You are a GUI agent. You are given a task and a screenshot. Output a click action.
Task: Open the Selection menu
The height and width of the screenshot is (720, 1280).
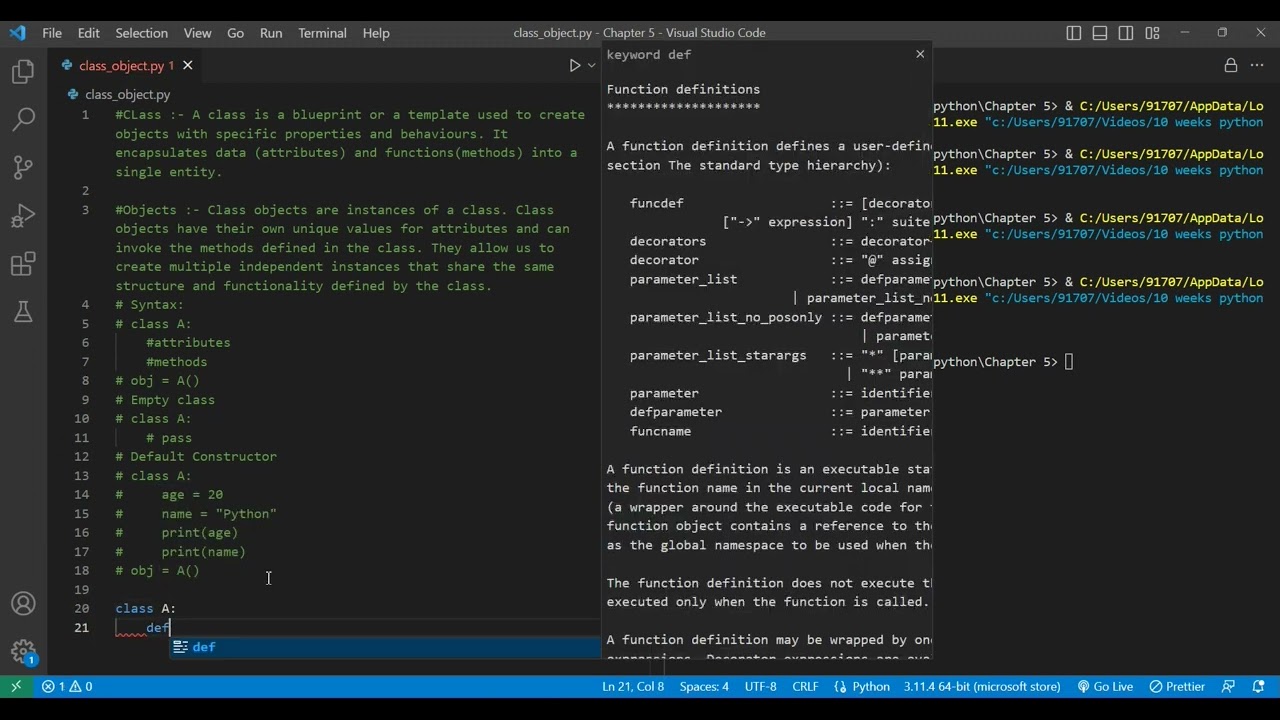141,33
